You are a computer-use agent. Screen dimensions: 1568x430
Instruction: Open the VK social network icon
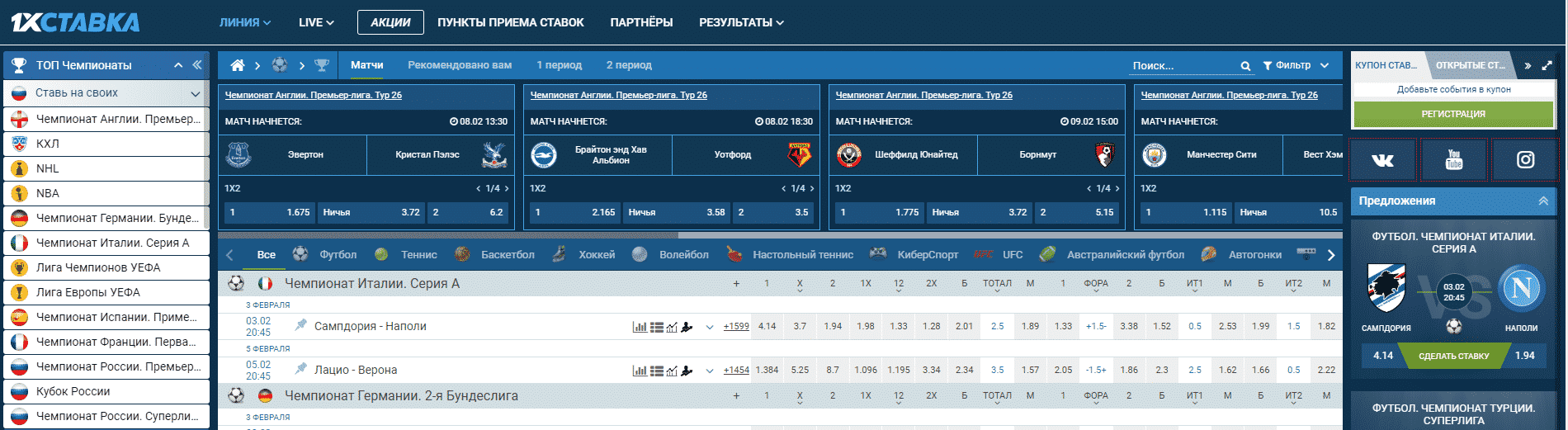point(1382,160)
